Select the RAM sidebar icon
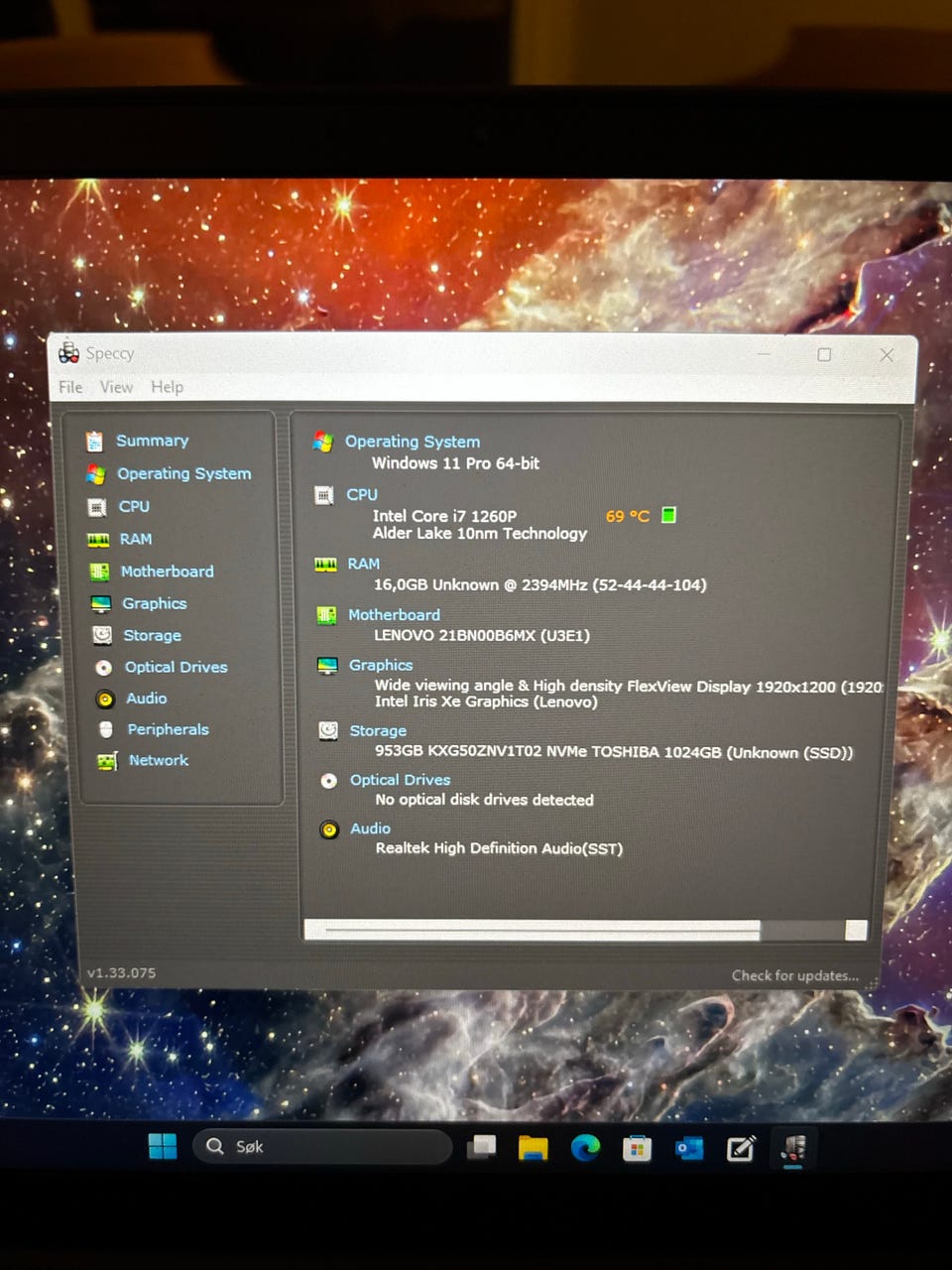The width and height of the screenshot is (952, 1270). 98,540
